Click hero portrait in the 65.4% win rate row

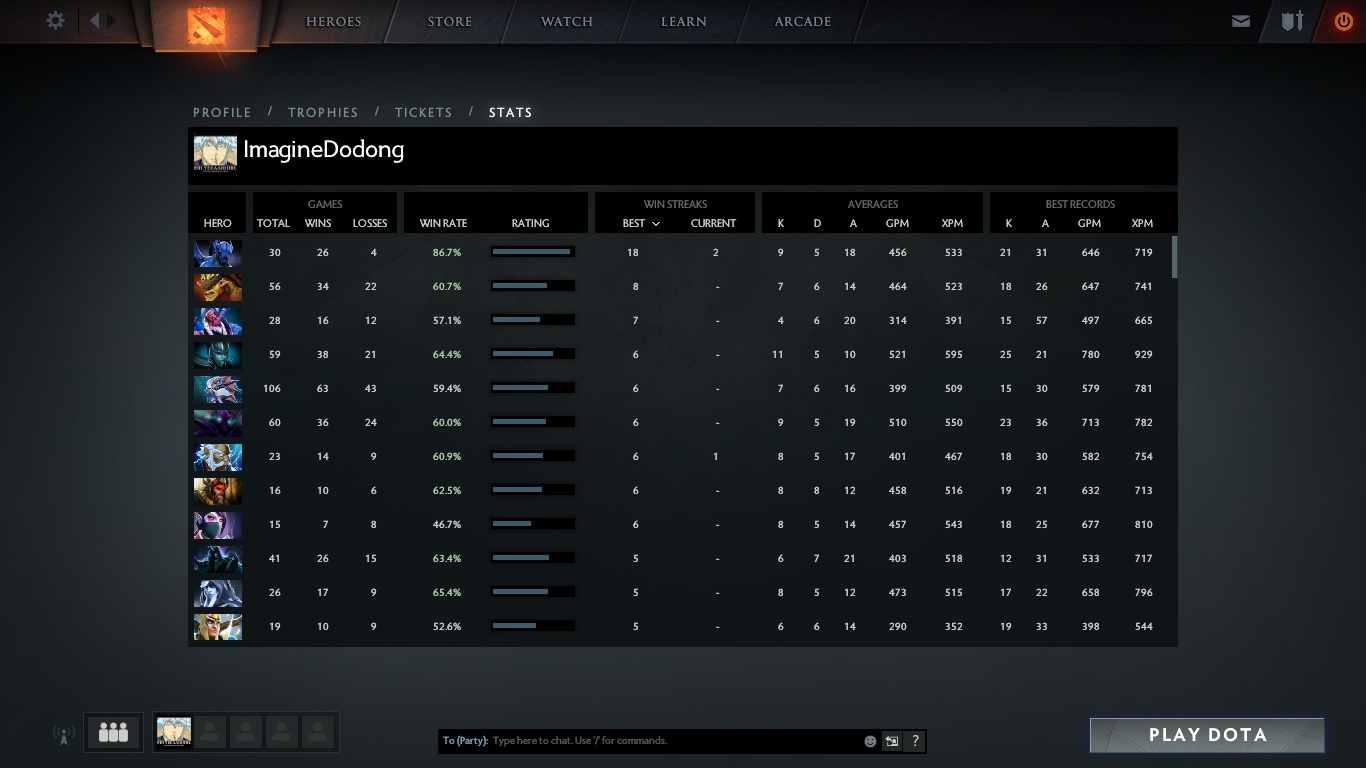217,593
